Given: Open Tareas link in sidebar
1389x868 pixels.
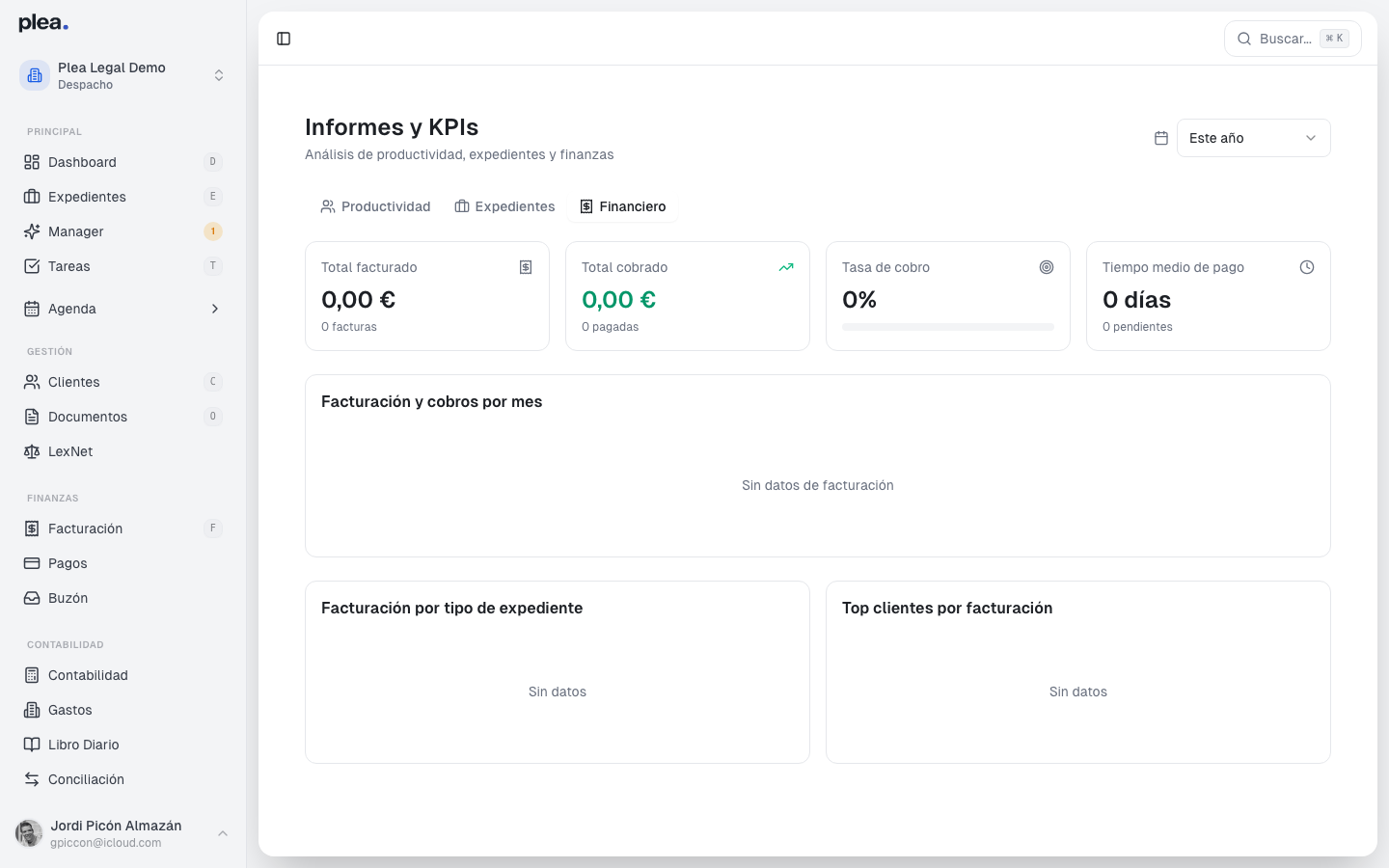Looking at the screenshot, I should 123,266.
